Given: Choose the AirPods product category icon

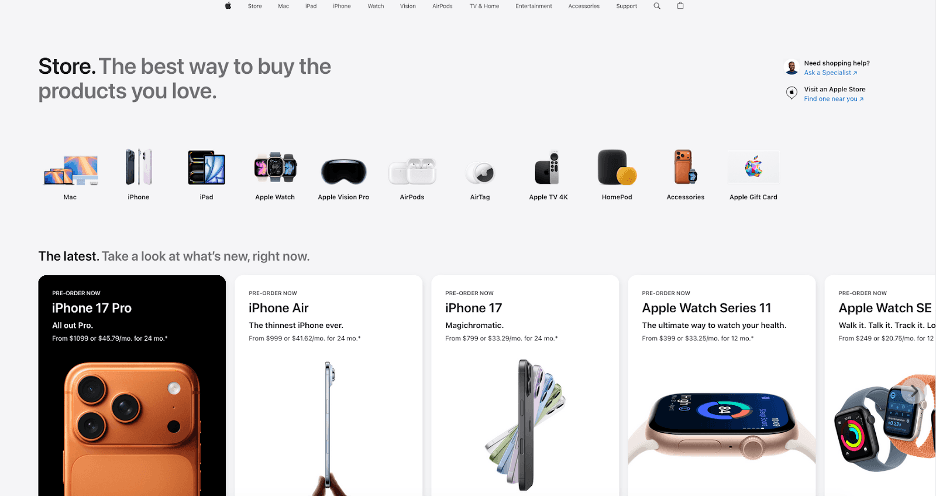Looking at the screenshot, I should tap(412, 171).
